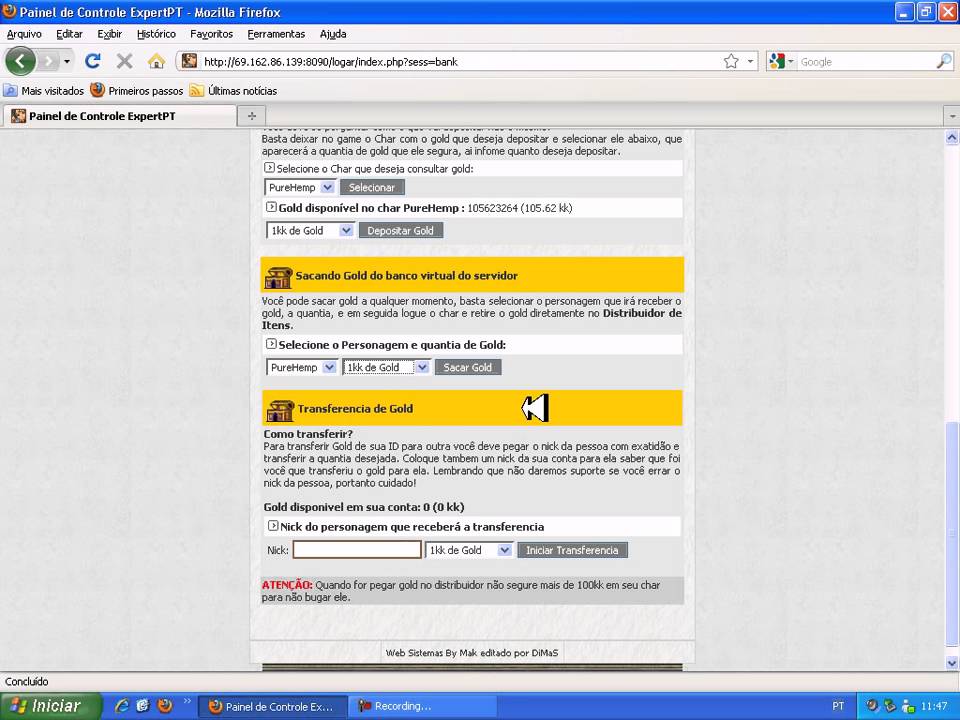Go to the home page icon
The image size is (960, 720).
(x=156, y=61)
